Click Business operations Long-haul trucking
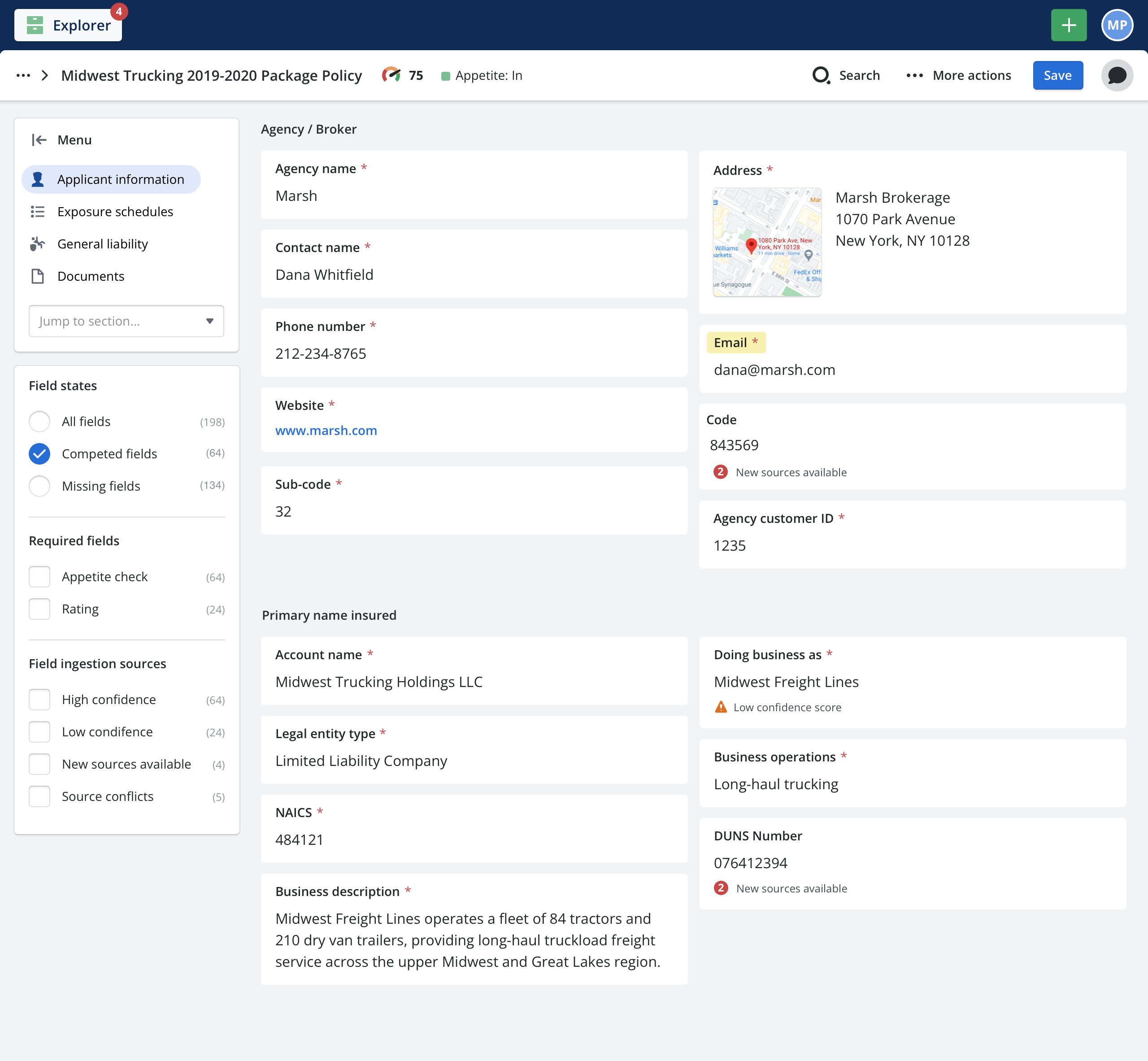 click(x=776, y=784)
